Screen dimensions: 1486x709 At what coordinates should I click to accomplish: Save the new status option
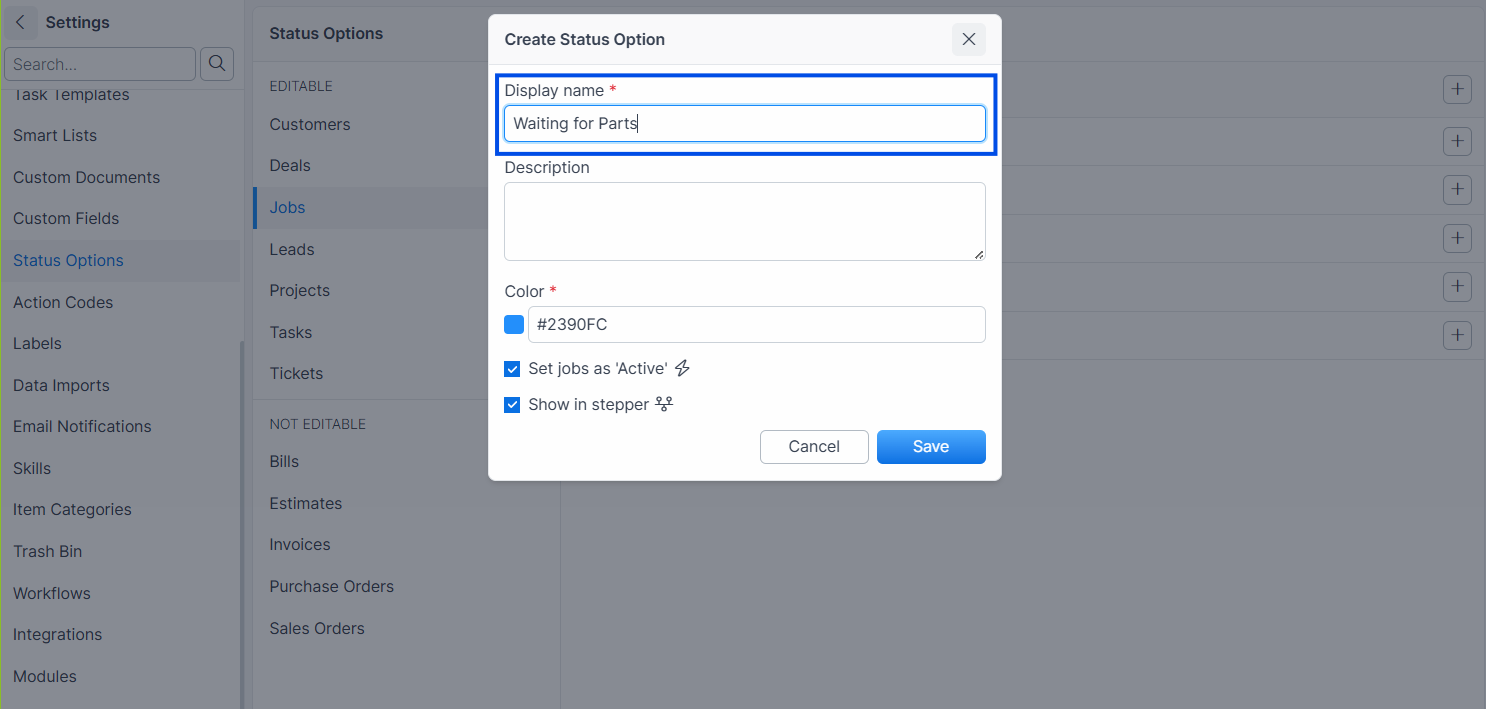931,447
